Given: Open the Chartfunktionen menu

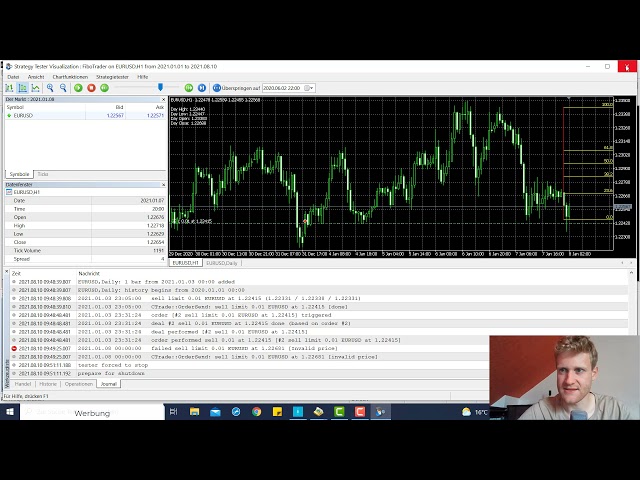Looking at the screenshot, I should pyautogui.click(x=70, y=77).
